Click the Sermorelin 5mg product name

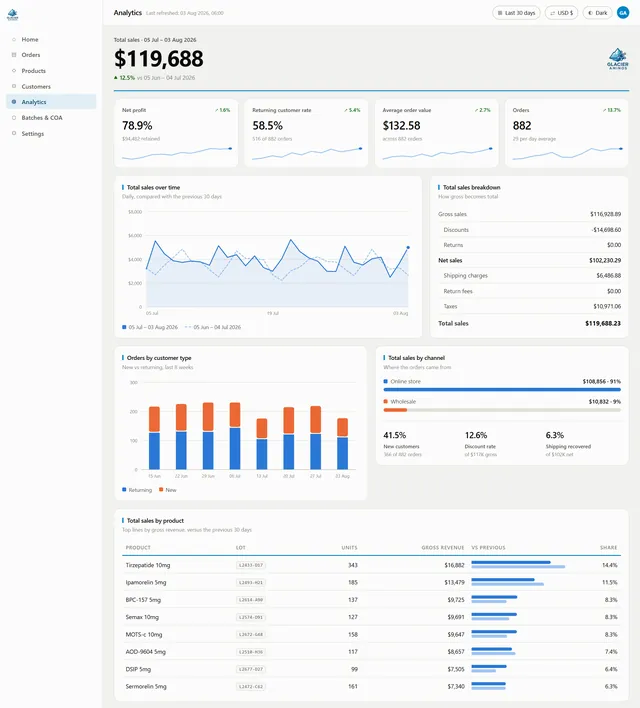[146, 686]
